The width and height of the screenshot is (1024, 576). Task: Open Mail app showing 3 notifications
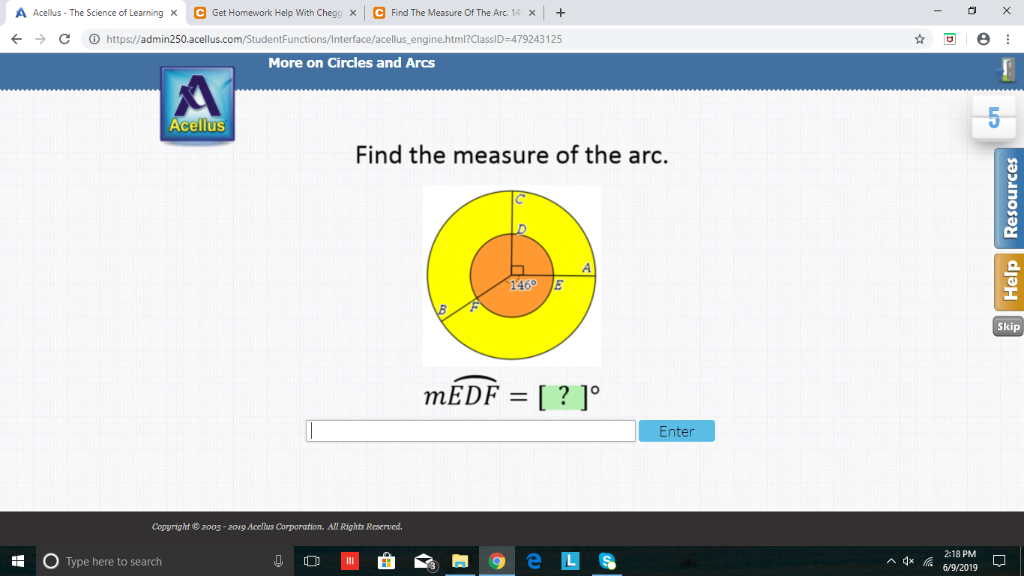(x=423, y=561)
